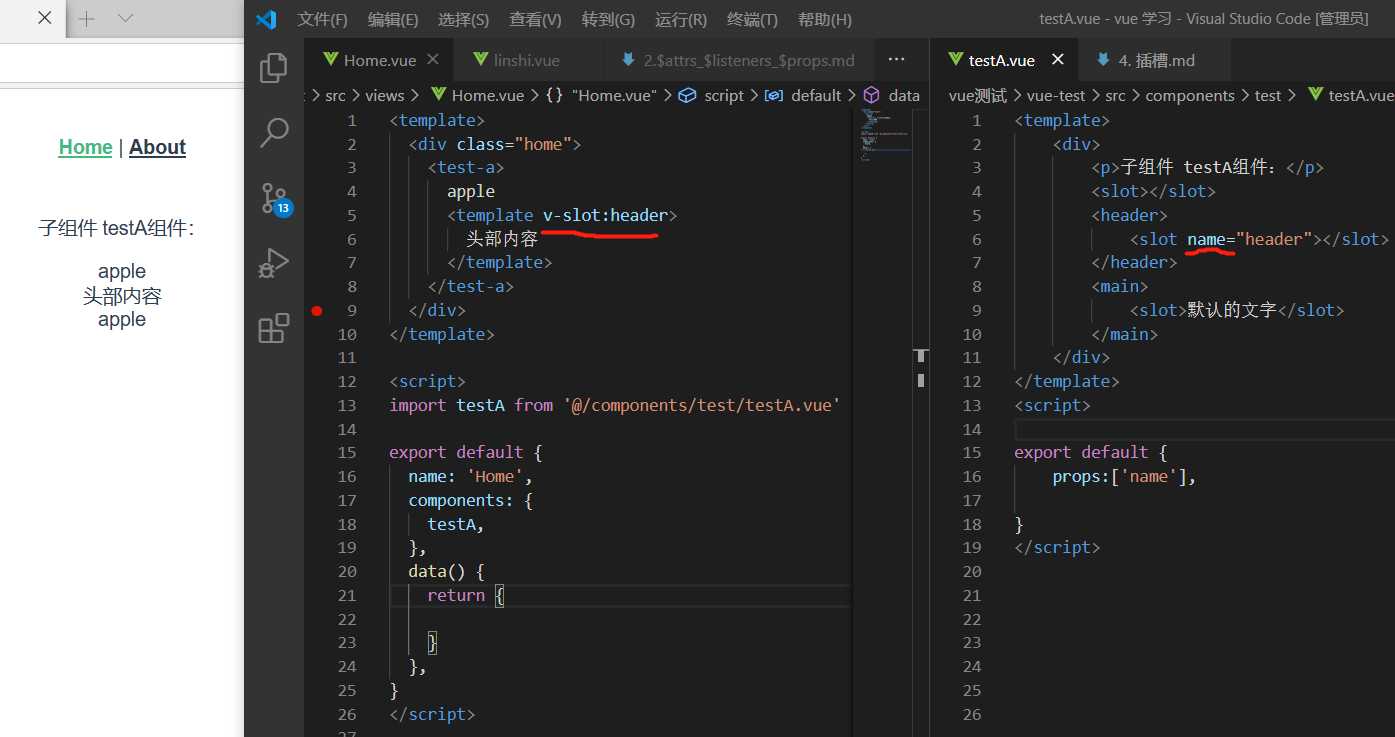Click the About link in browser page

coord(157,147)
